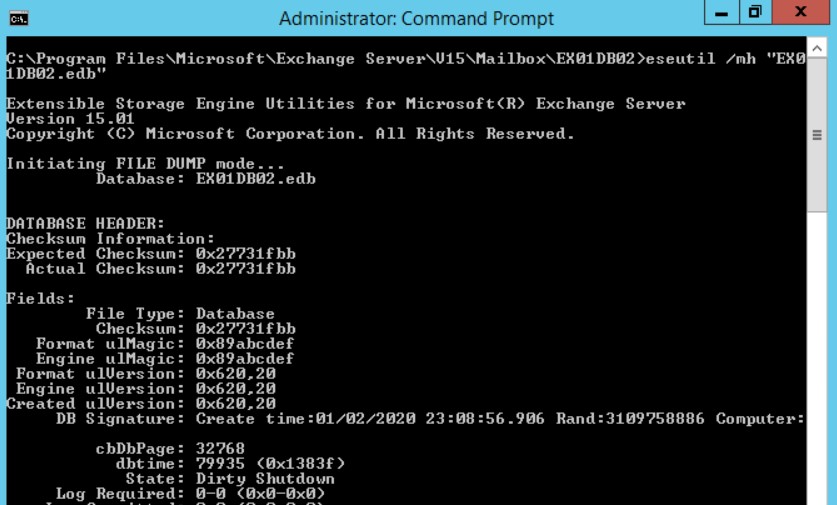The height and width of the screenshot is (505, 837).
Task: Click the cbDbPage value 32768
Action: [x=220, y=449]
